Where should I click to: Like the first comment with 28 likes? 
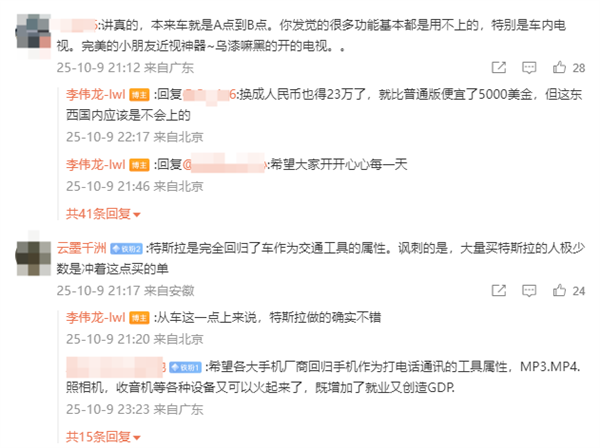click(569, 68)
